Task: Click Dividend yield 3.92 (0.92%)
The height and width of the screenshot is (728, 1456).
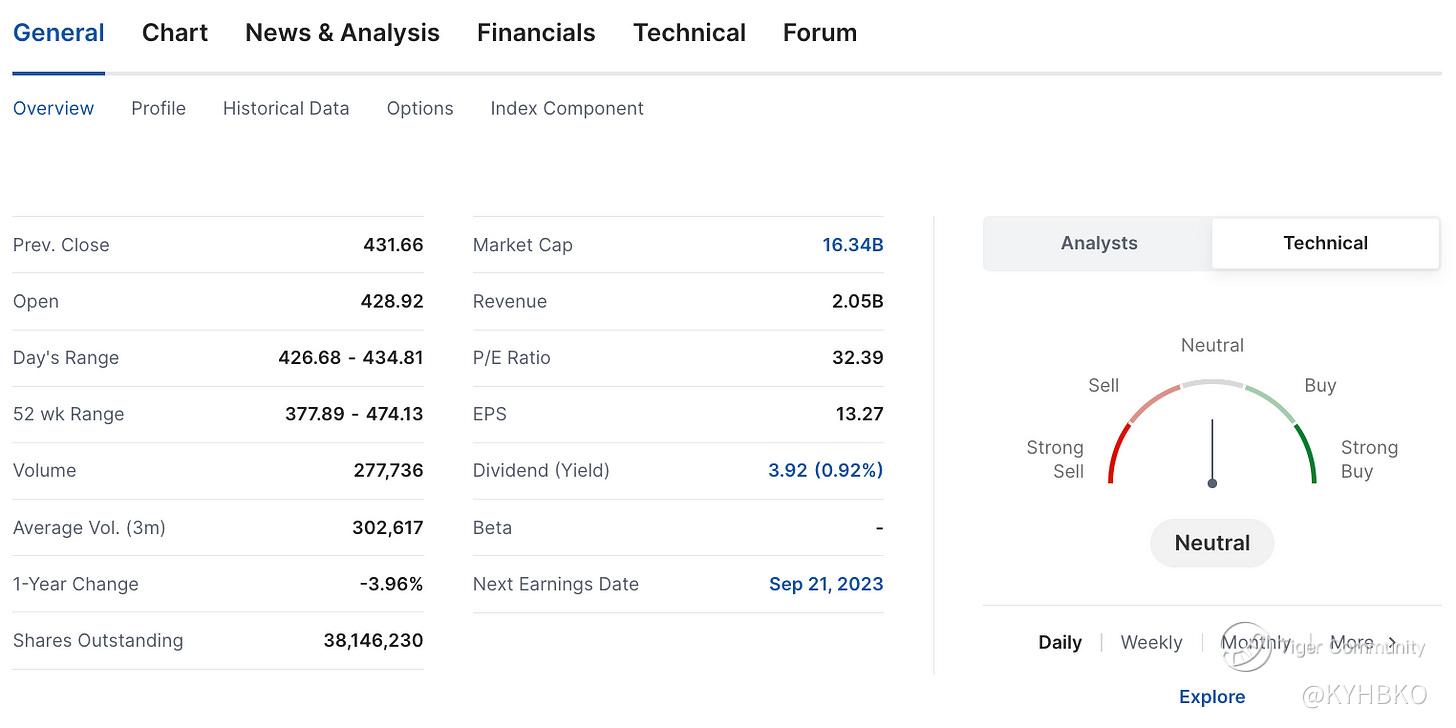Action: click(825, 470)
